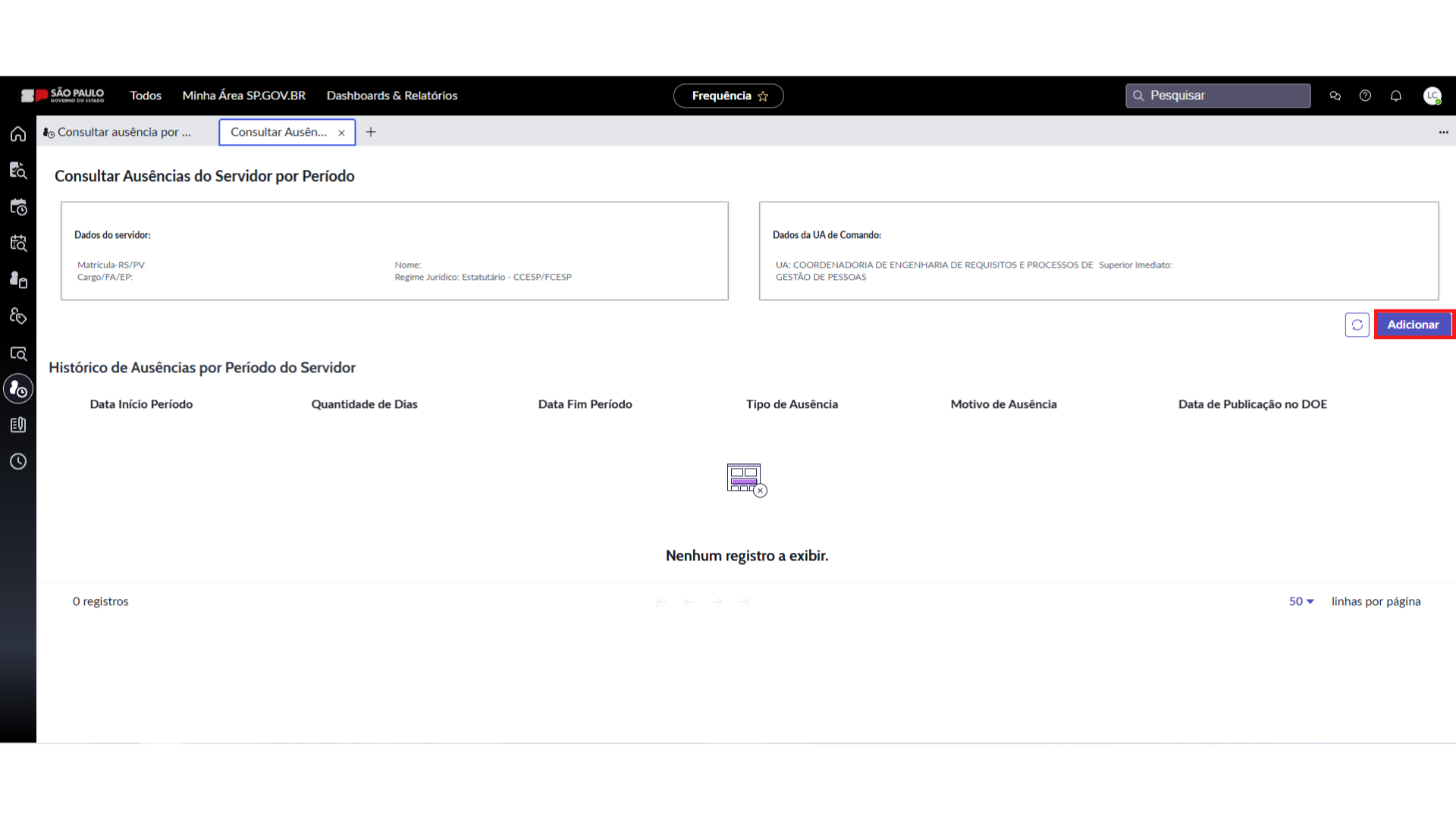This screenshot has height=819, width=1456.
Task: Open the help question mark icon
Action: [1365, 96]
